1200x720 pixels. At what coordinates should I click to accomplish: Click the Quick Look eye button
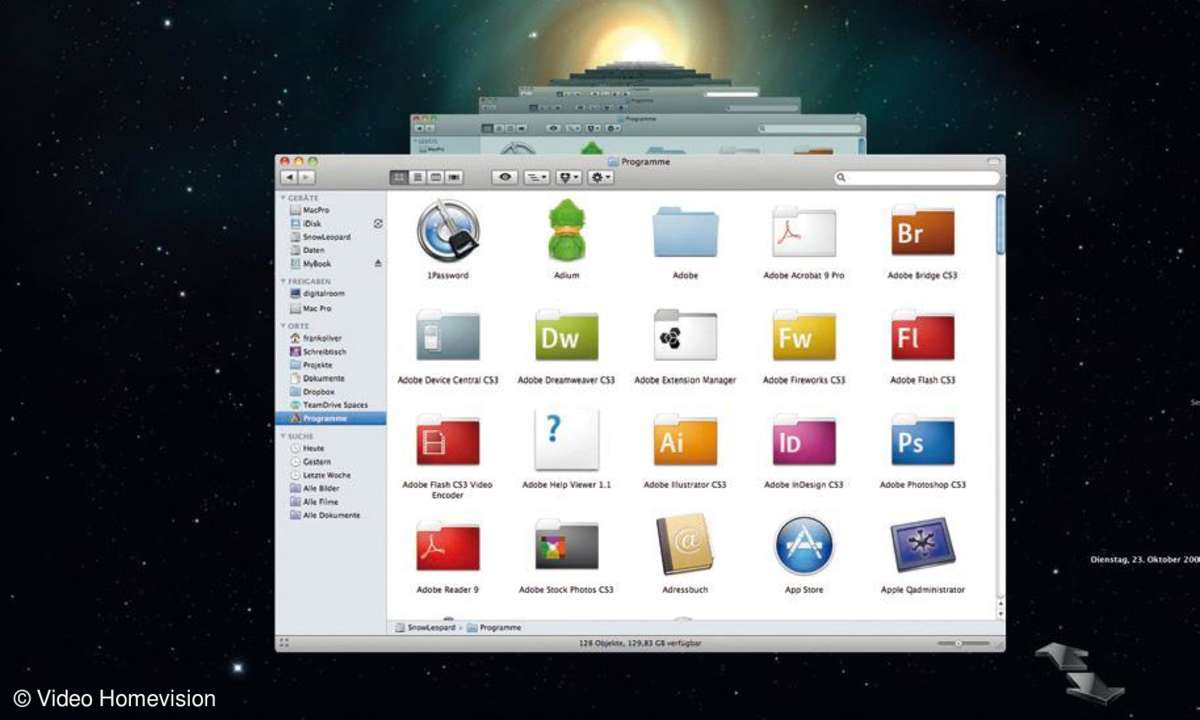point(505,177)
